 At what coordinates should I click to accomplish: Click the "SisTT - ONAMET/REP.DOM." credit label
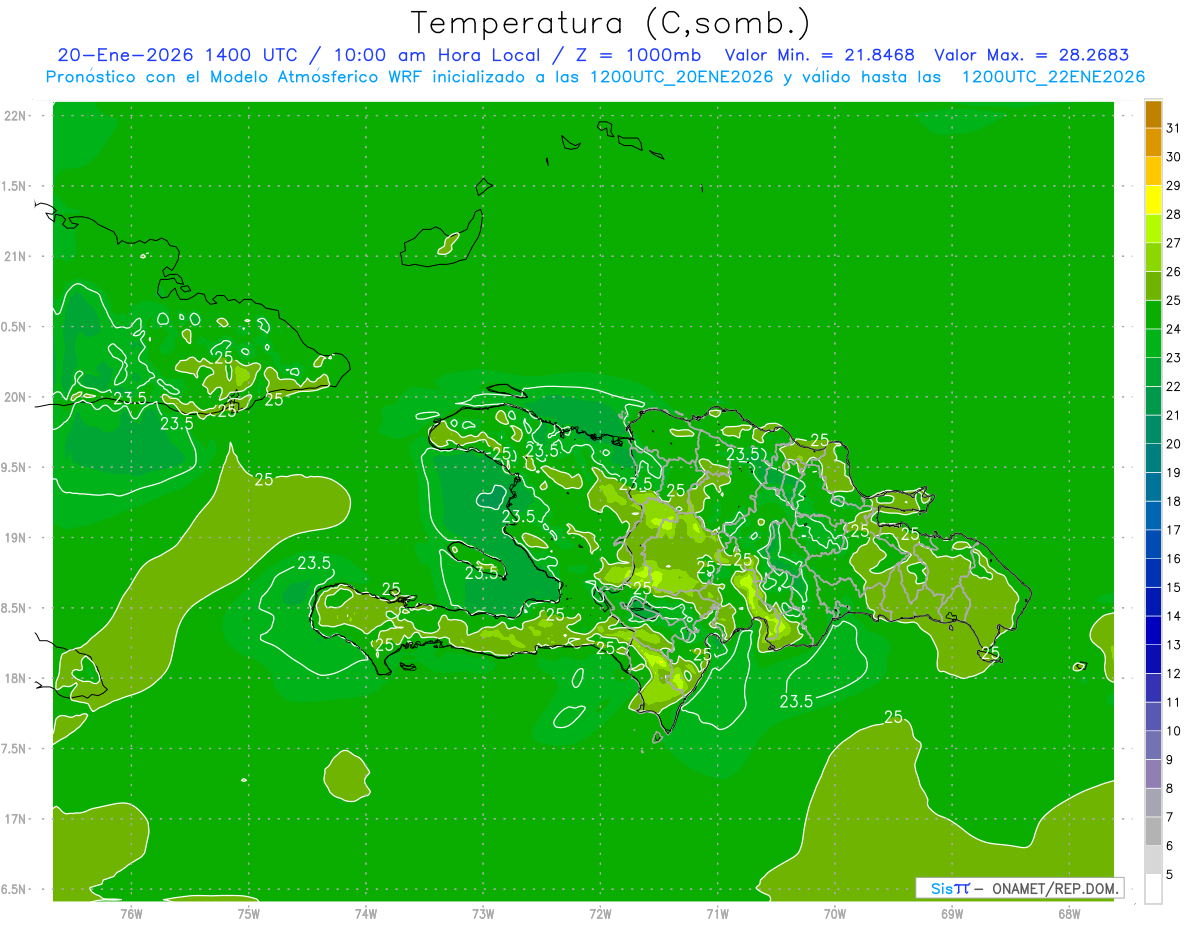(1019, 888)
